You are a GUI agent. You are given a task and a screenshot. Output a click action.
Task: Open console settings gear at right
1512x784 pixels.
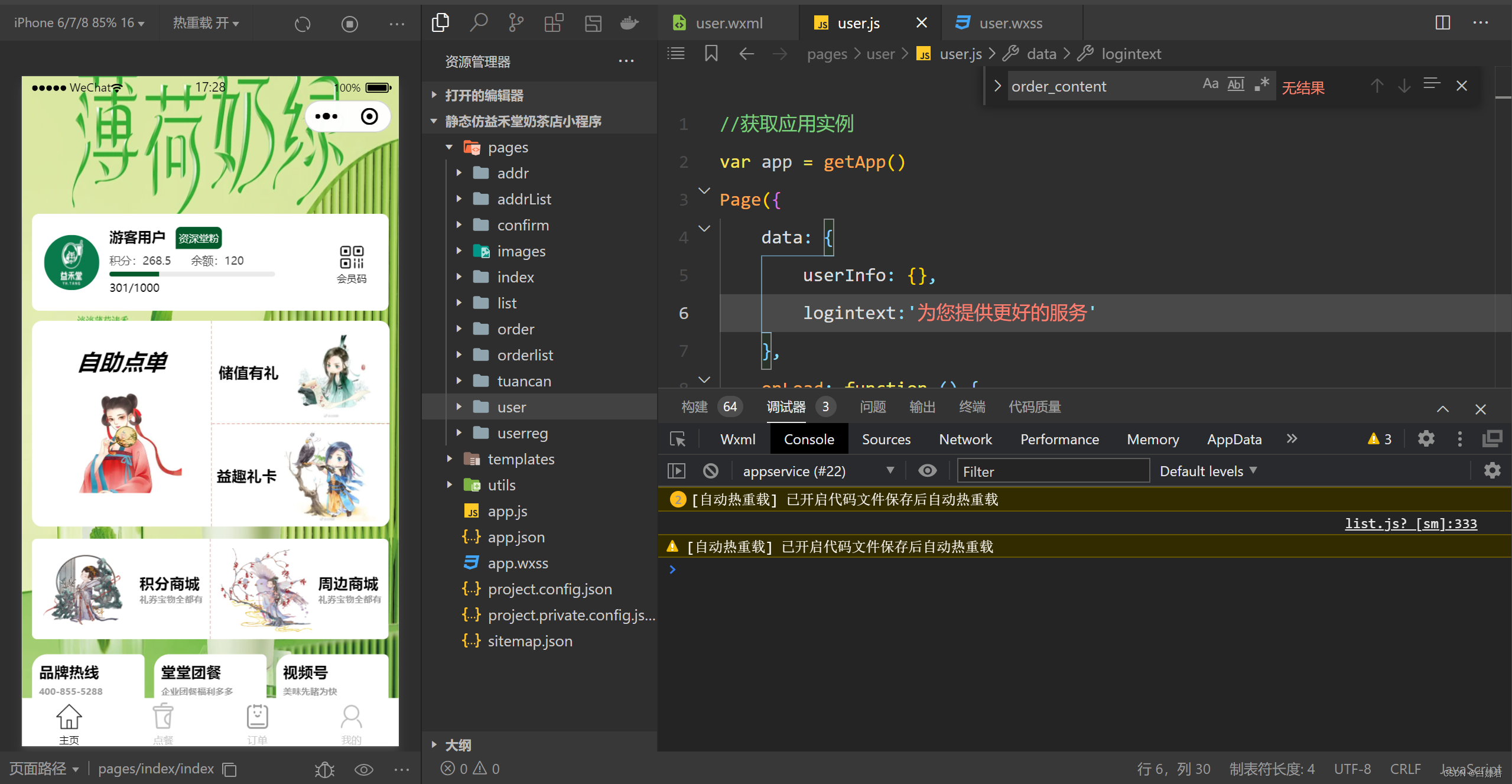coord(1493,471)
